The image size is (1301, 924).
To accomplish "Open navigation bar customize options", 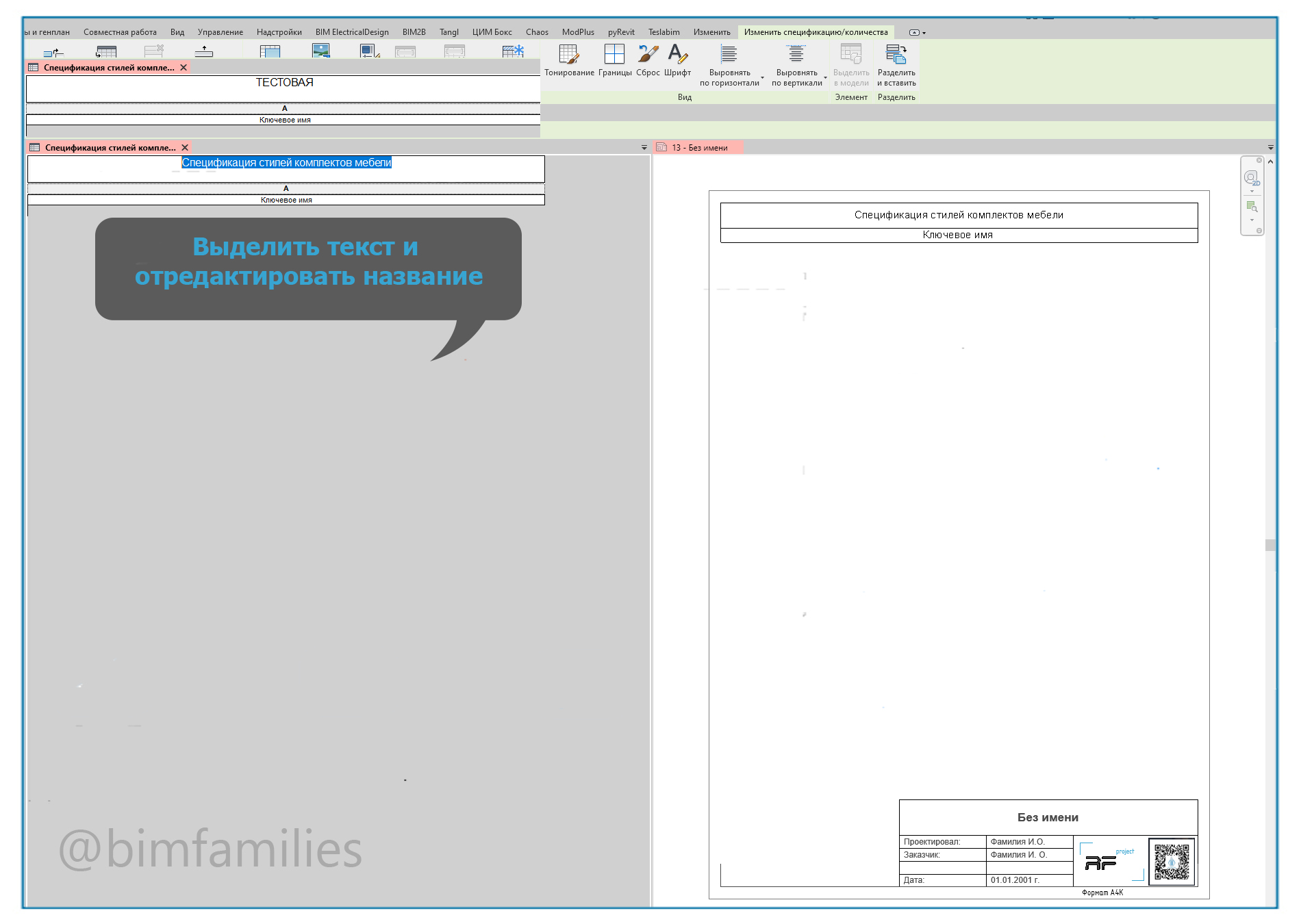I will coord(1259,231).
